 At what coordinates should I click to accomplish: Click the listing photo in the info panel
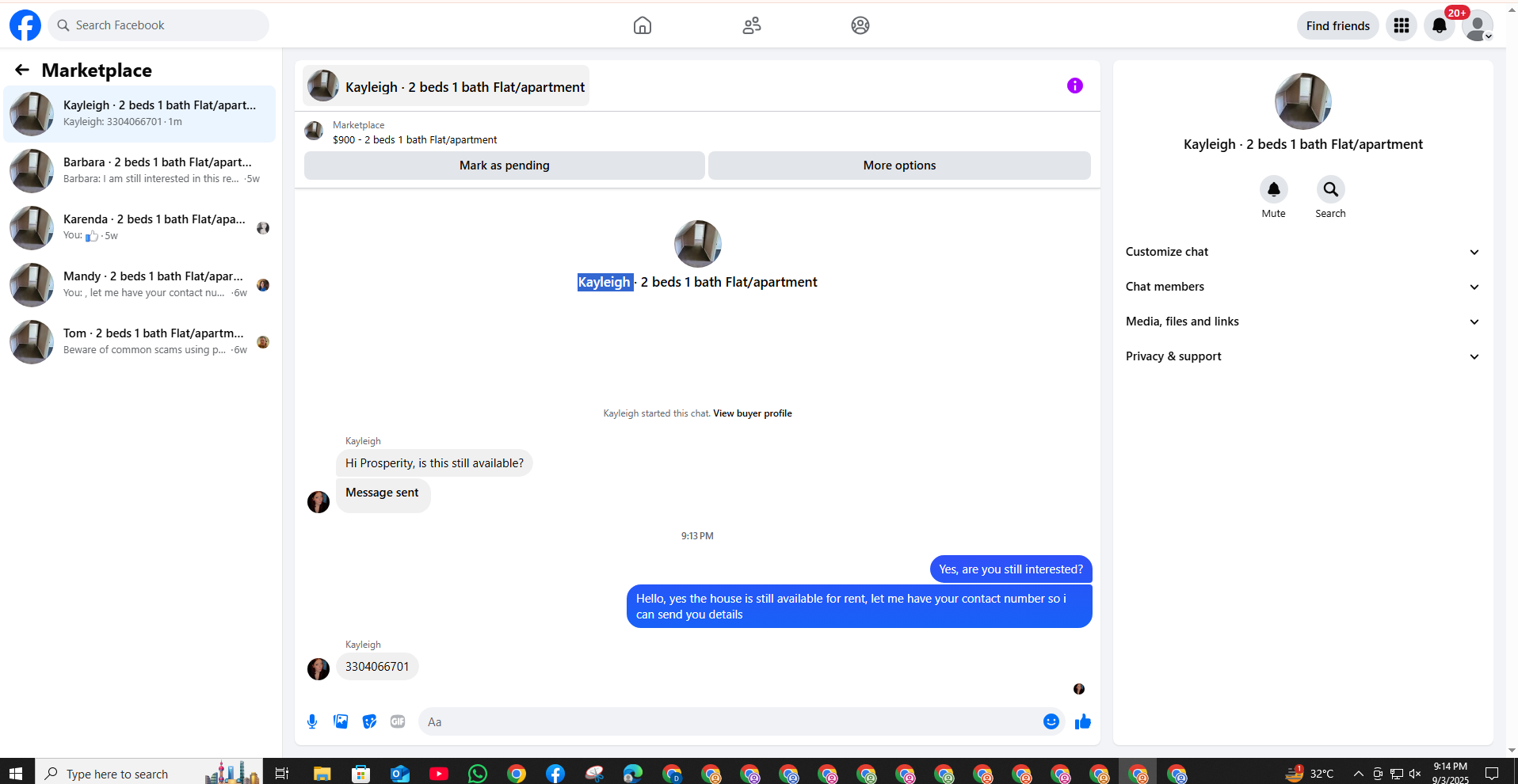click(1303, 101)
